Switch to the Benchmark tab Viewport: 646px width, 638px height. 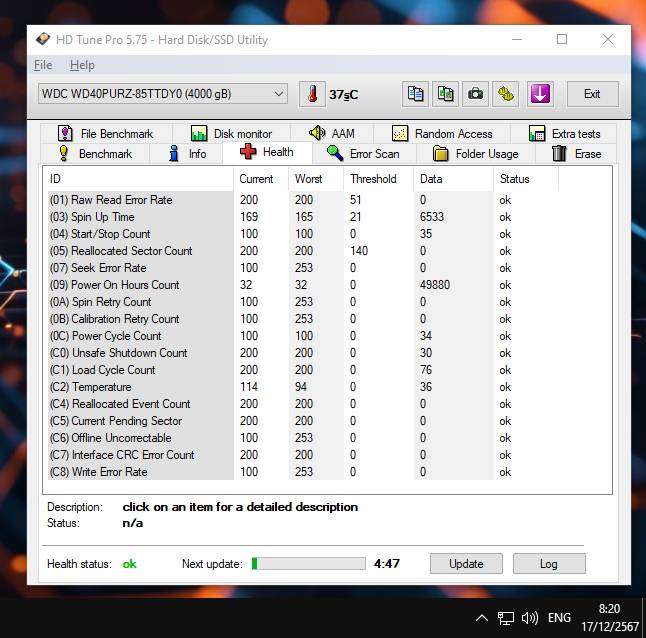pyautogui.click(x=95, y=154)
